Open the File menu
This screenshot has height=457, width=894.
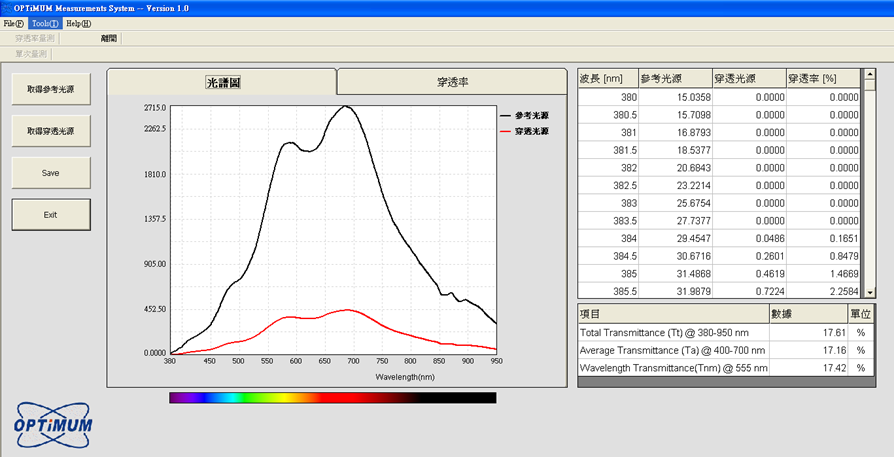coord(13,23)
